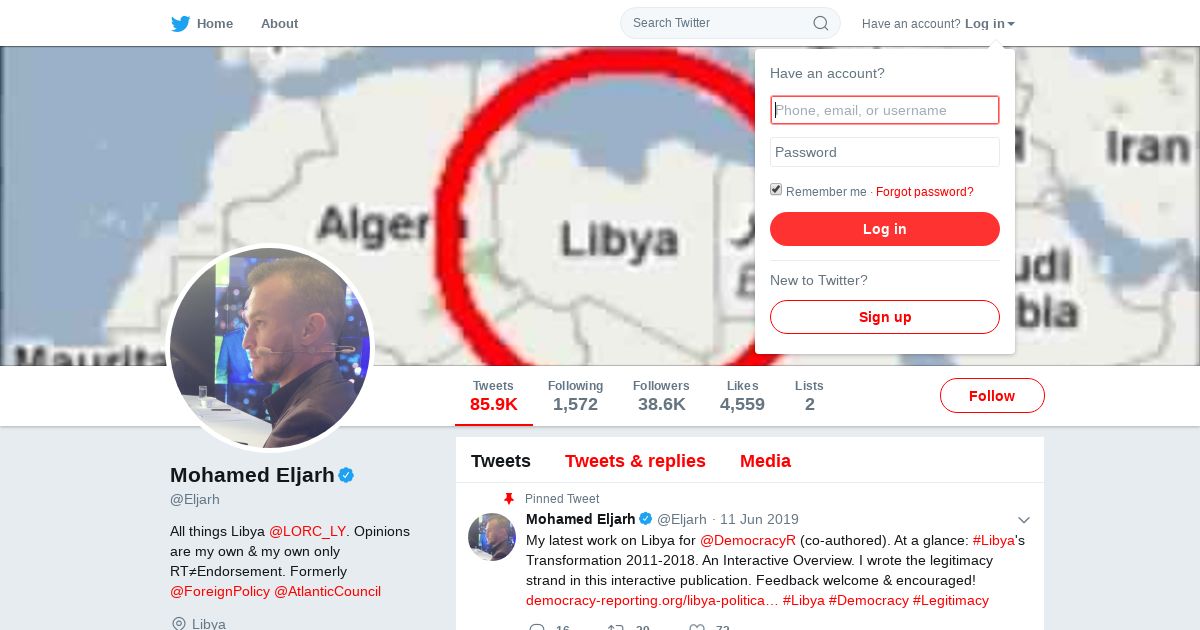
Task: Follow Mohamed Eljarh with Follow button
Action: click(992, 396)
